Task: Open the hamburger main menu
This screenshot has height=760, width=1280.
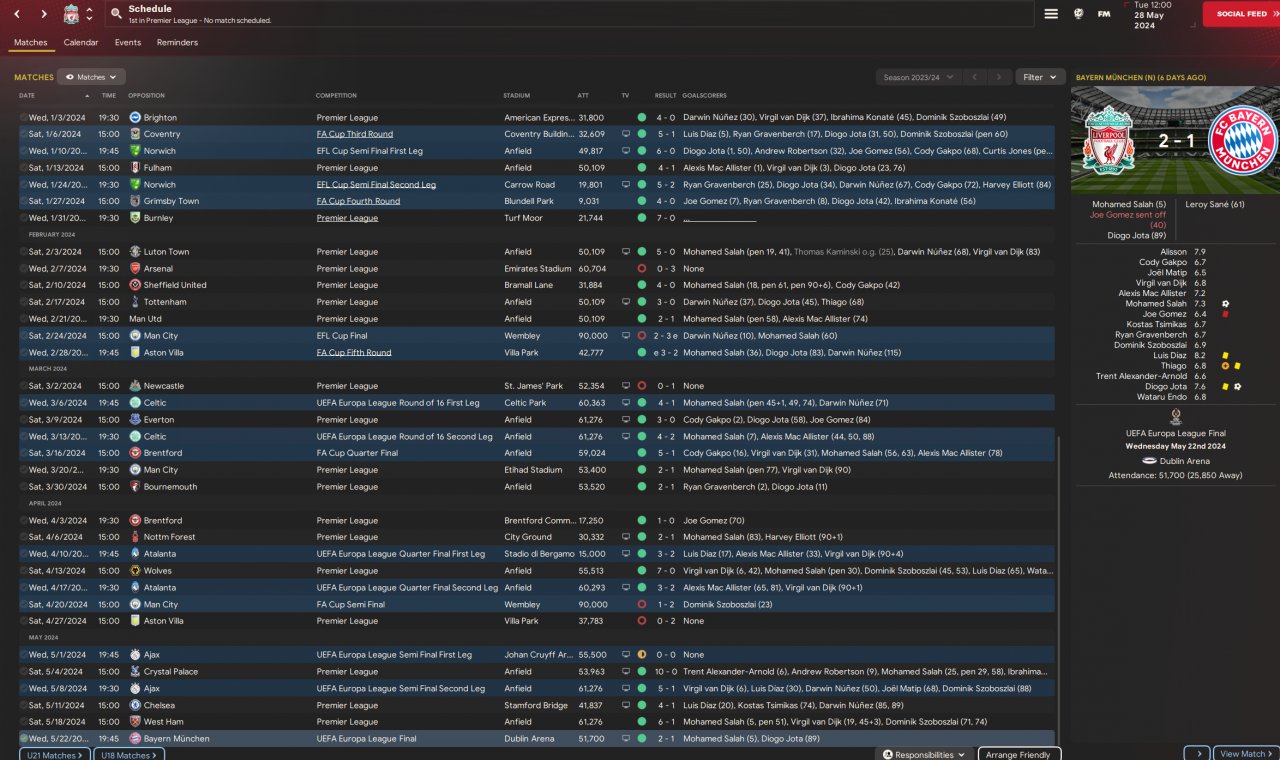Action: click(x=1051, y=14)
